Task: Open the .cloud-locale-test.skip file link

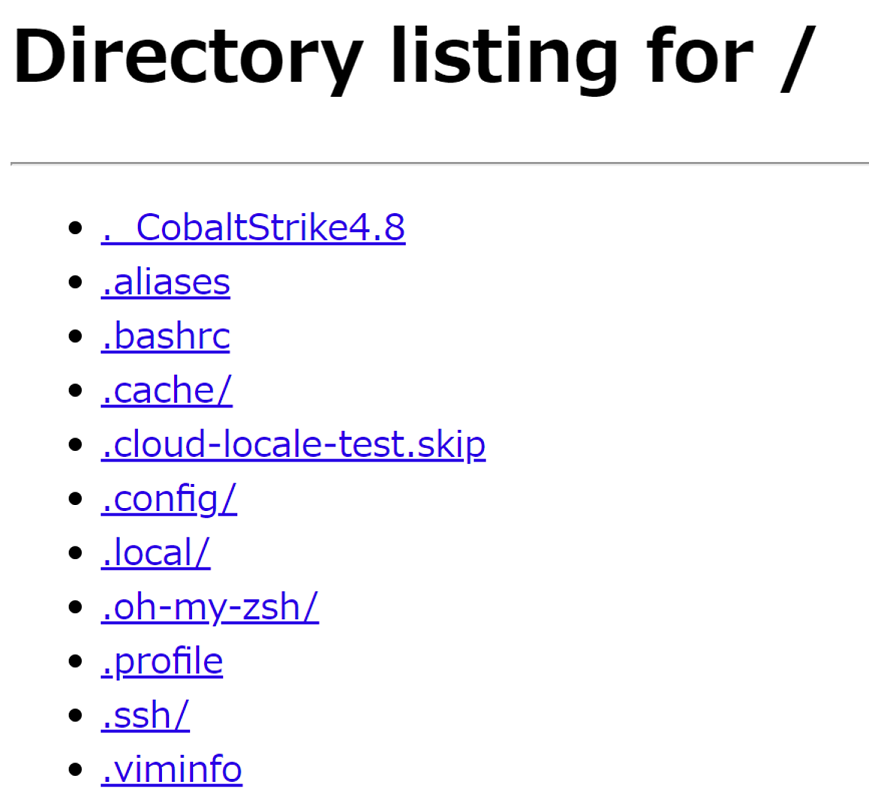Action: (x=293, y=444)
